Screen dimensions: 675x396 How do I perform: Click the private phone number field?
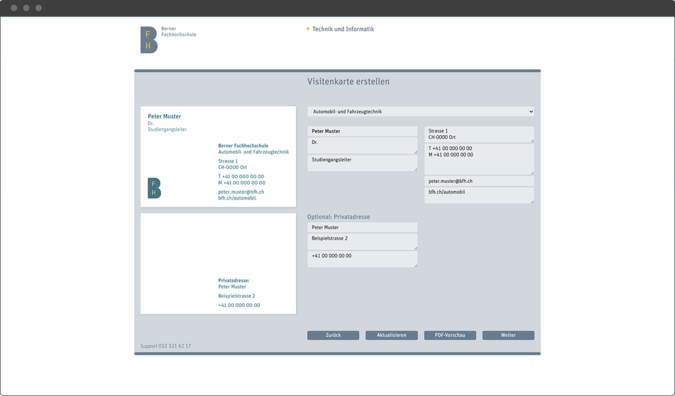click(x=362, y=259)
